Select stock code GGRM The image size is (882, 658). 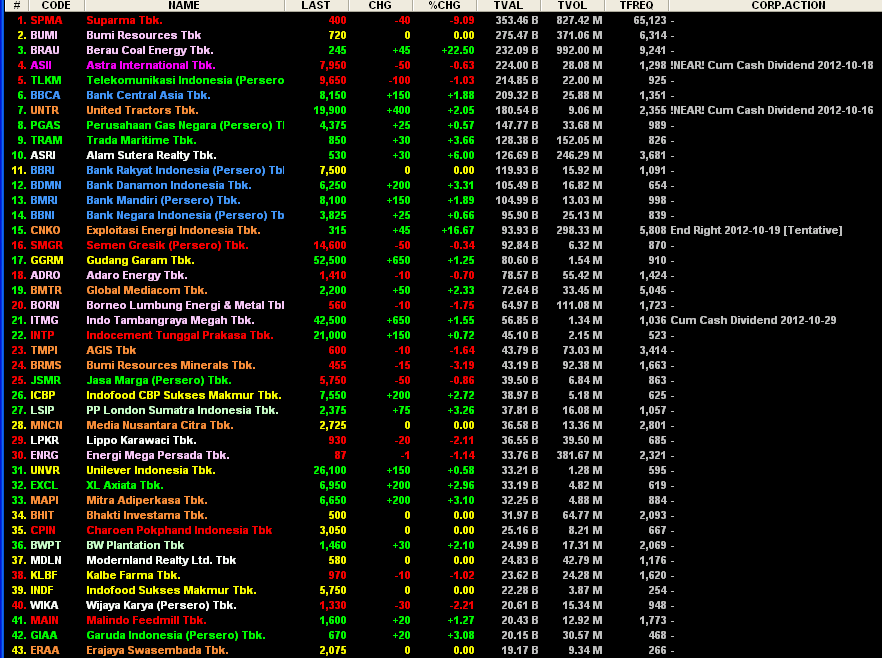pos(47,260)
